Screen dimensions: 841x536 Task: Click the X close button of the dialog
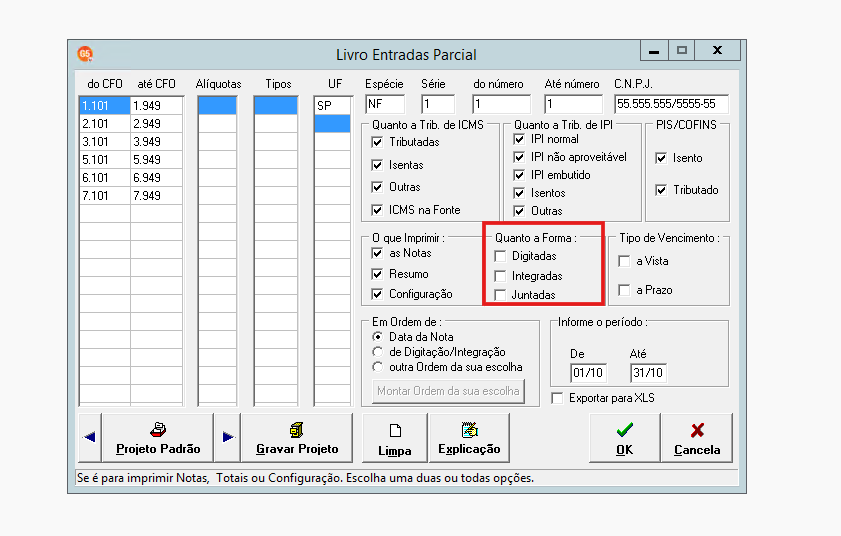[717, 50]
